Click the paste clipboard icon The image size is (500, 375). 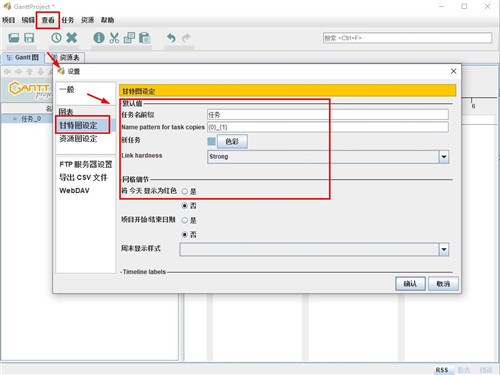(145, 38)
